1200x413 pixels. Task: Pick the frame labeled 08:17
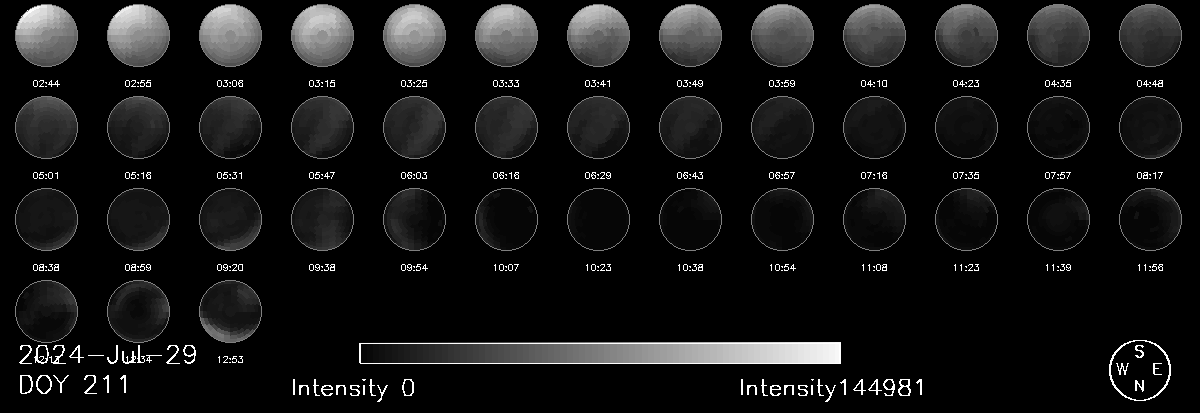(x=1150, y=129)
